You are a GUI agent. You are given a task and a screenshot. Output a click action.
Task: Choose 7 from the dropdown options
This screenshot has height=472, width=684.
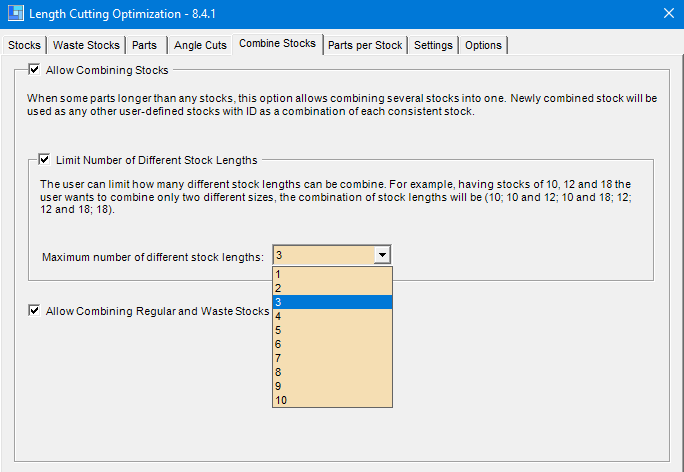point(332,358)
